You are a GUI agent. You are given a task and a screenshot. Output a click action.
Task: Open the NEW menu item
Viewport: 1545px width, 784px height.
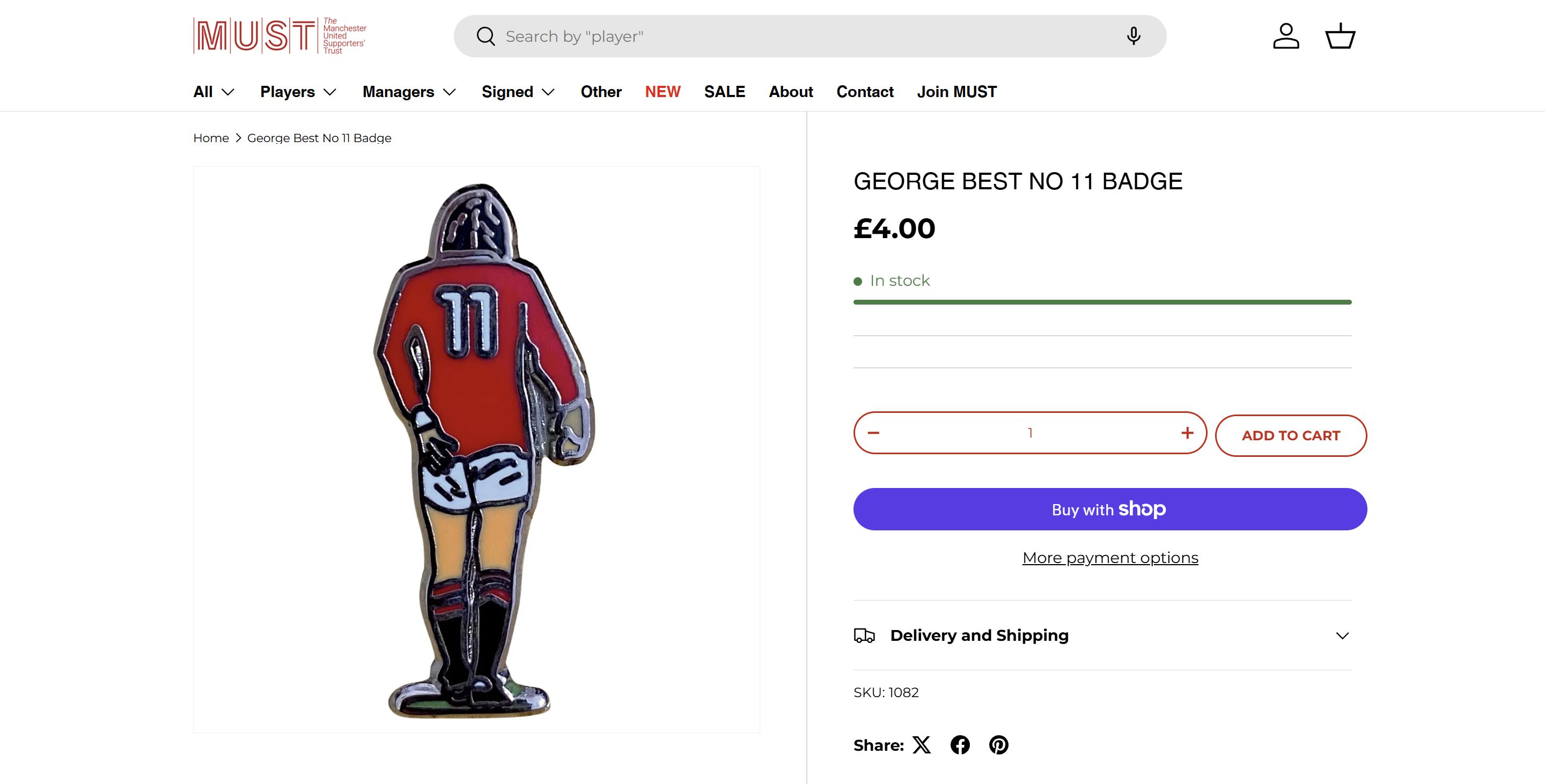(663, 92)
